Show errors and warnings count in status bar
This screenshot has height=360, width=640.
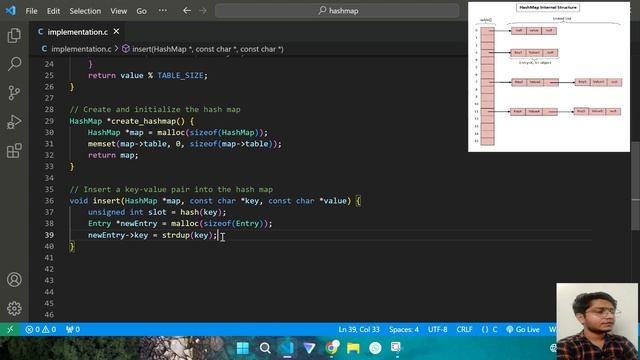40,329
